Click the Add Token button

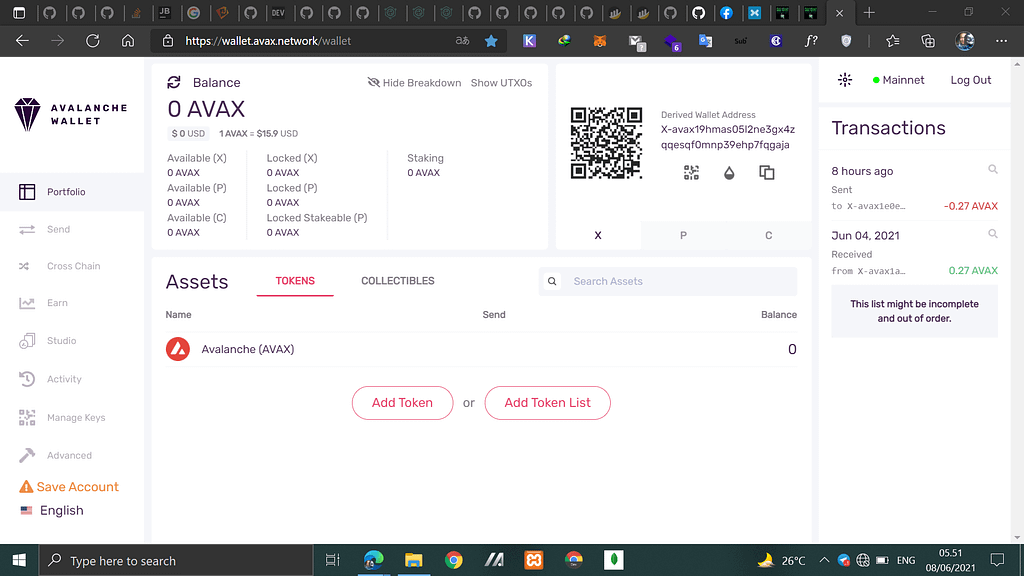402,403
